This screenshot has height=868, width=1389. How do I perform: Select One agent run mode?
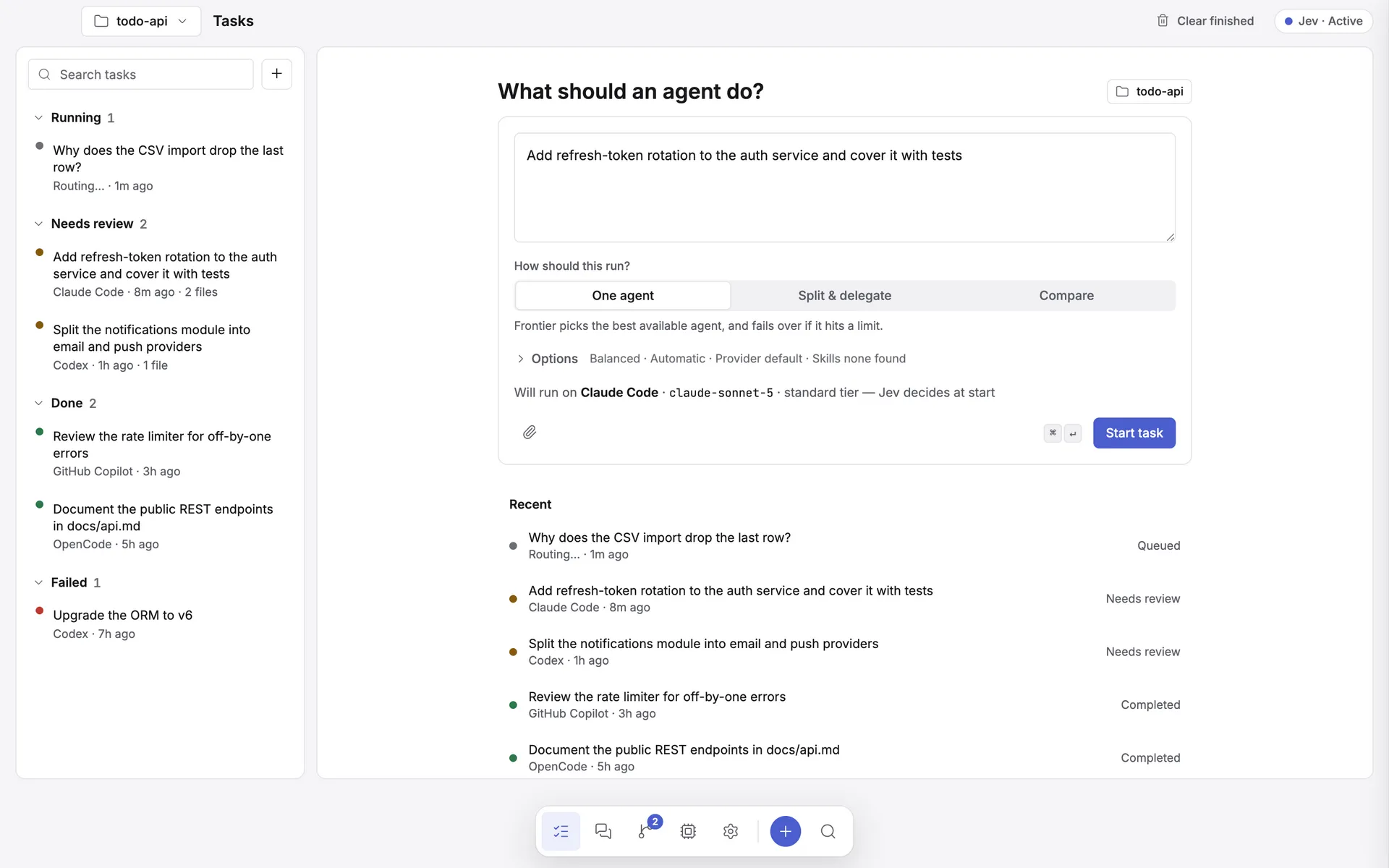pyautogui.click(x=622, y=295)
